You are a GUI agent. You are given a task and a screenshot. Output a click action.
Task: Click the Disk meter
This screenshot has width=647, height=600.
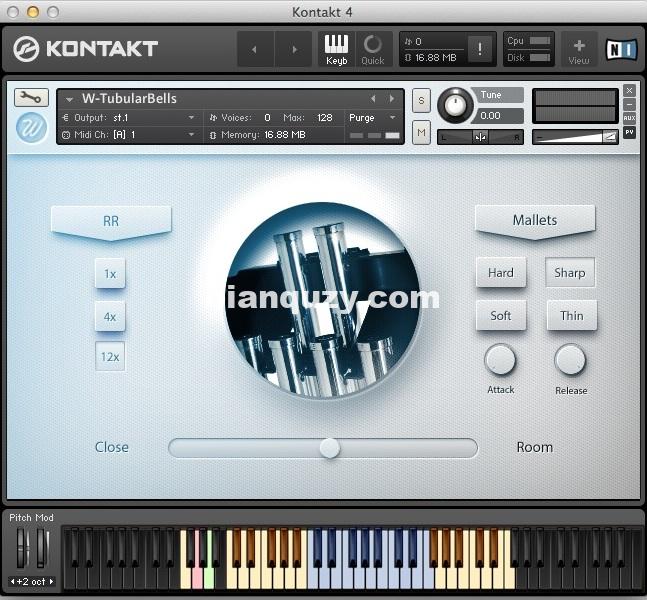(x=540, y=57)
